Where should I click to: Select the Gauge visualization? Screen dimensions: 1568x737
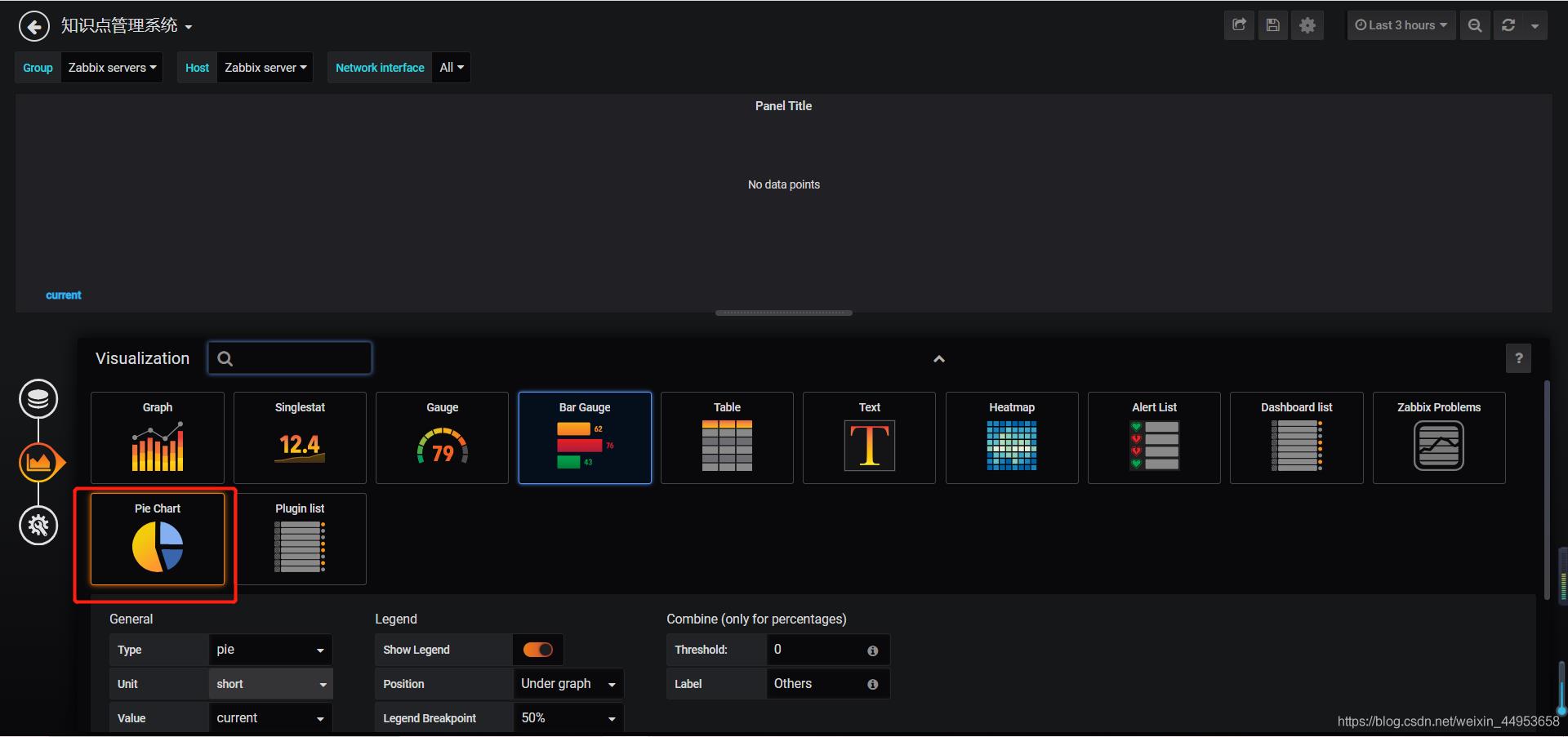coord(442,437)
